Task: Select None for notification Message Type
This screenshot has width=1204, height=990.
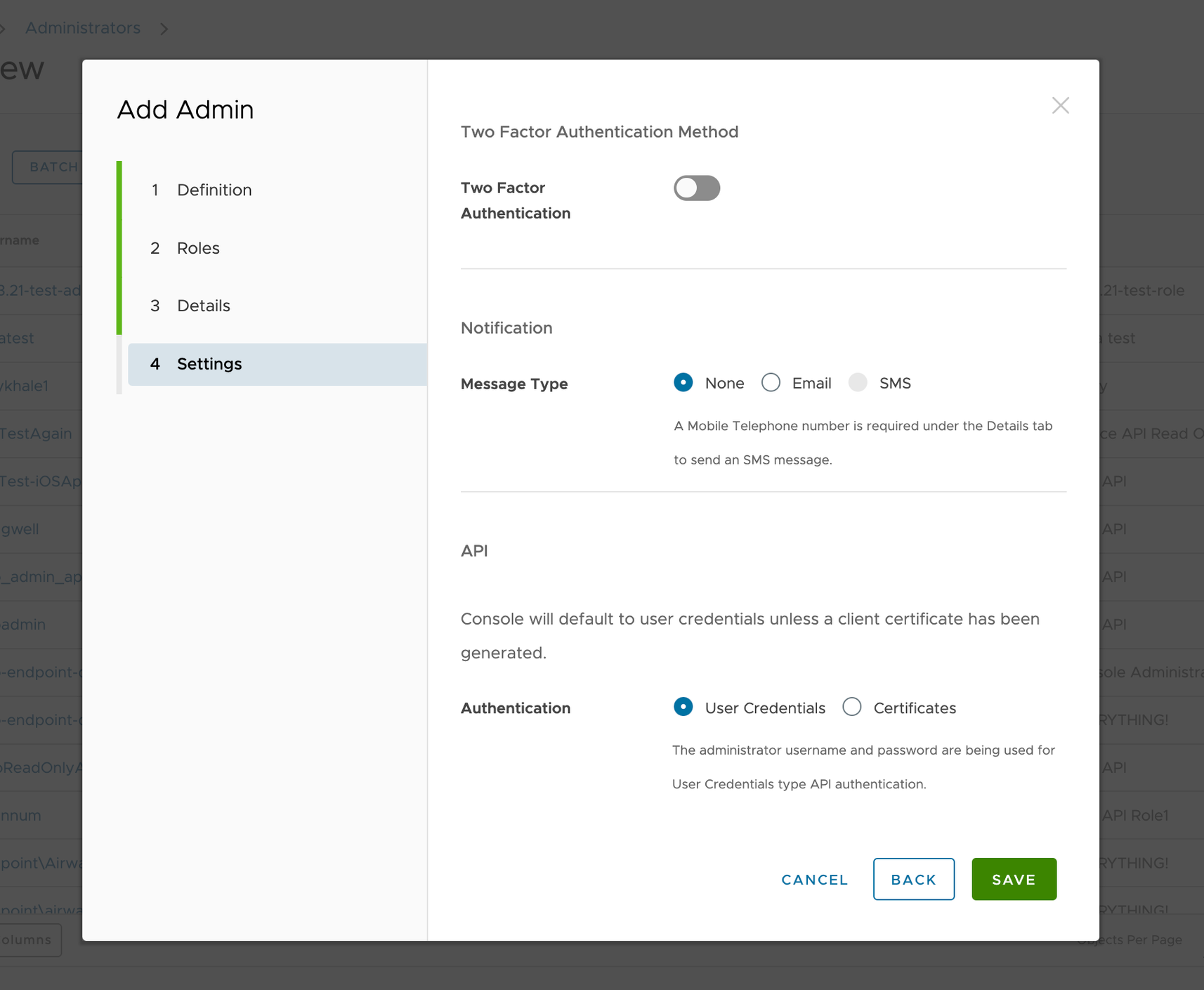Action: 683,382
